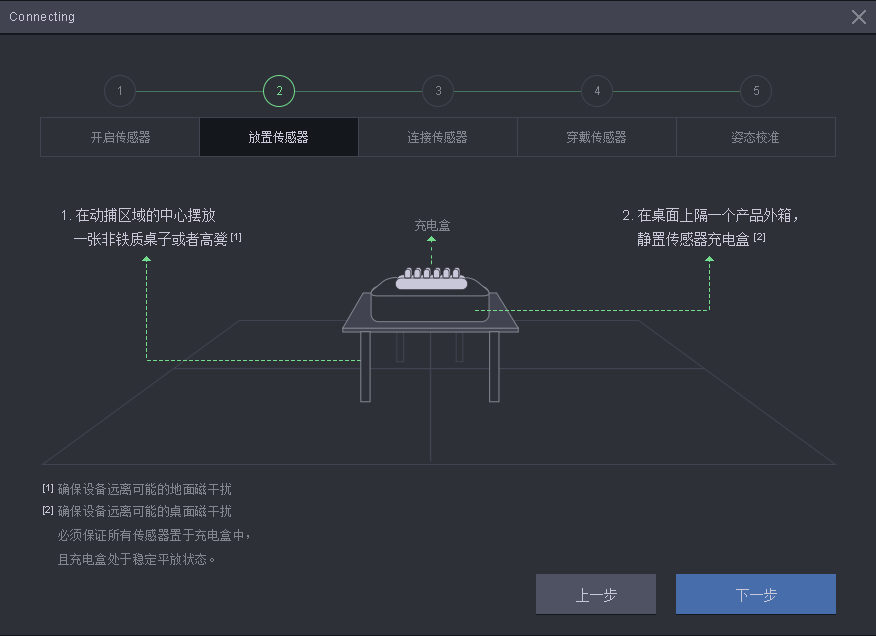Click step circle number 1
Screen dimensions: 876x636
point(120,91)
